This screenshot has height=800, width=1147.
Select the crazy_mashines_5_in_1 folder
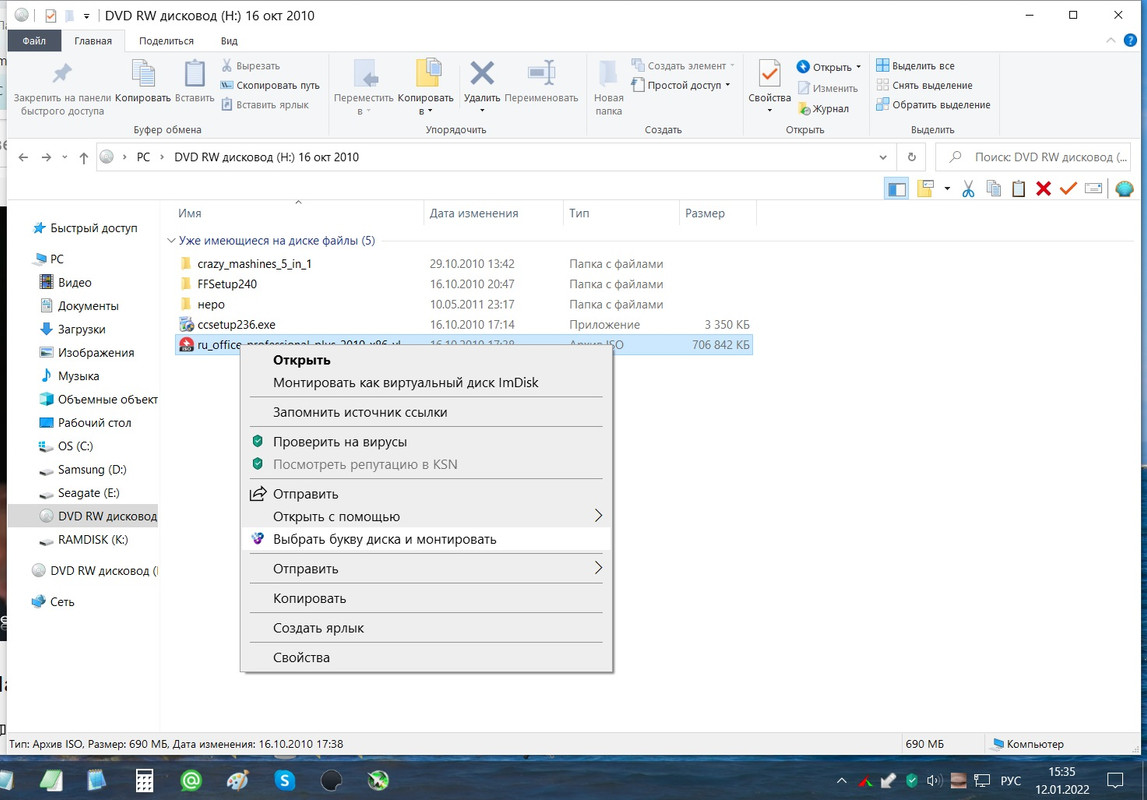click(x=254, y=264)
